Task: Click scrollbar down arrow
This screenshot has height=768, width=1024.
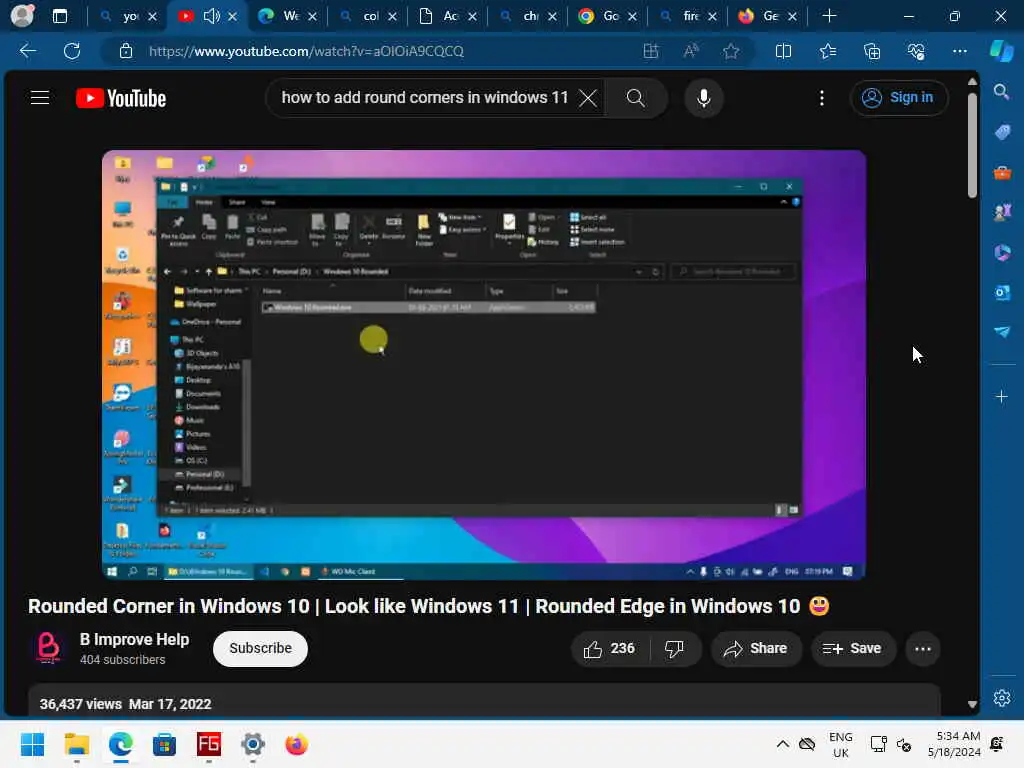Action: point(972,704)
